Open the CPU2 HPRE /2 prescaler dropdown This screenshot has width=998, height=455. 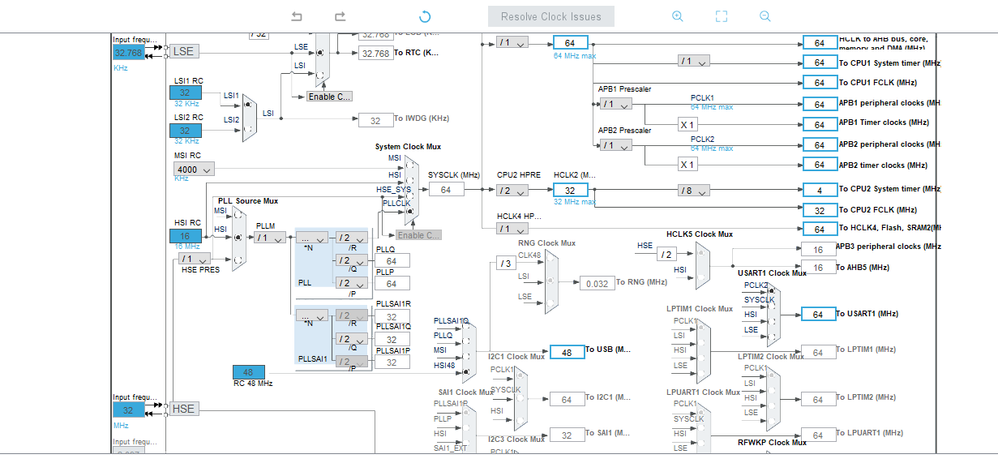click(x=512, y=190)
